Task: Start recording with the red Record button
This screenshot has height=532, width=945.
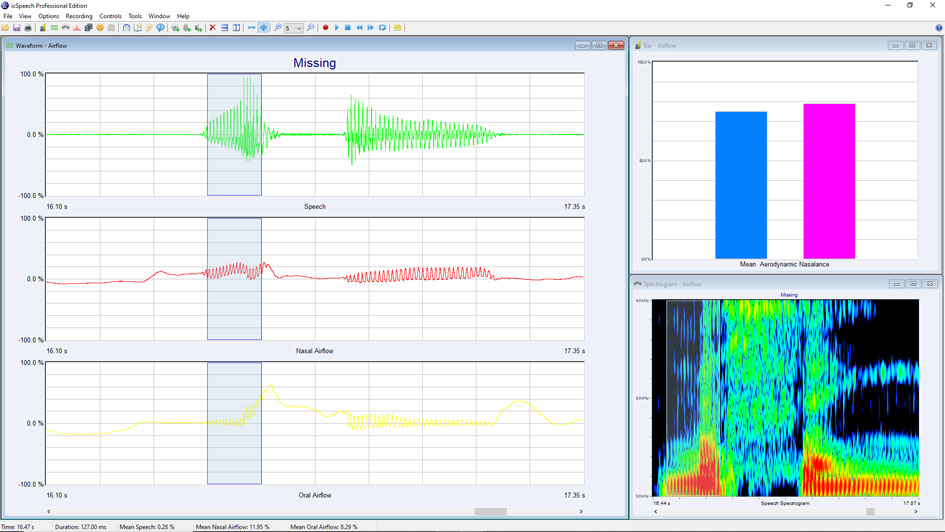Action: pyautogui.click(x=325, y=28)
